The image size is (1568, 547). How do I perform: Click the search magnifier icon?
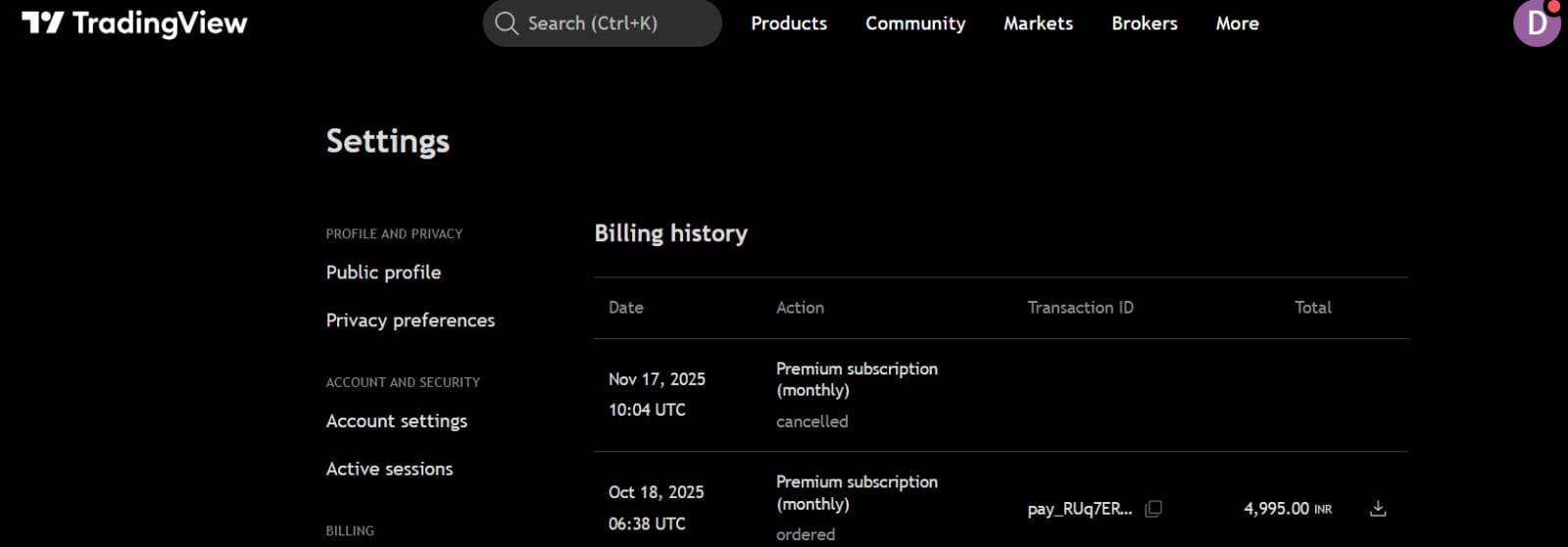pyautogui.click(x=506, y=24)
